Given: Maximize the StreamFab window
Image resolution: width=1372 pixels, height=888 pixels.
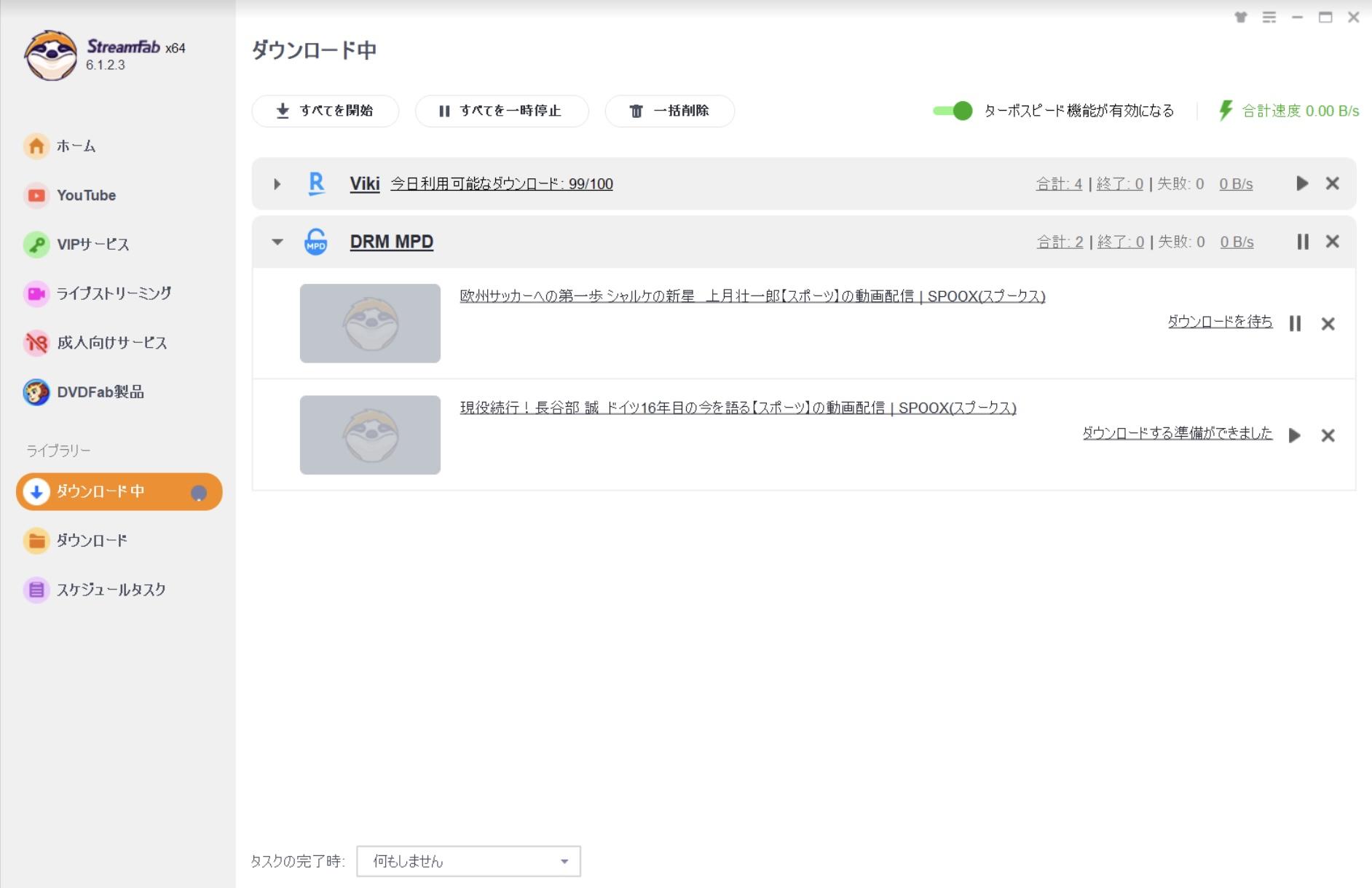Looking at the screenshot, I should (1325, 17).
